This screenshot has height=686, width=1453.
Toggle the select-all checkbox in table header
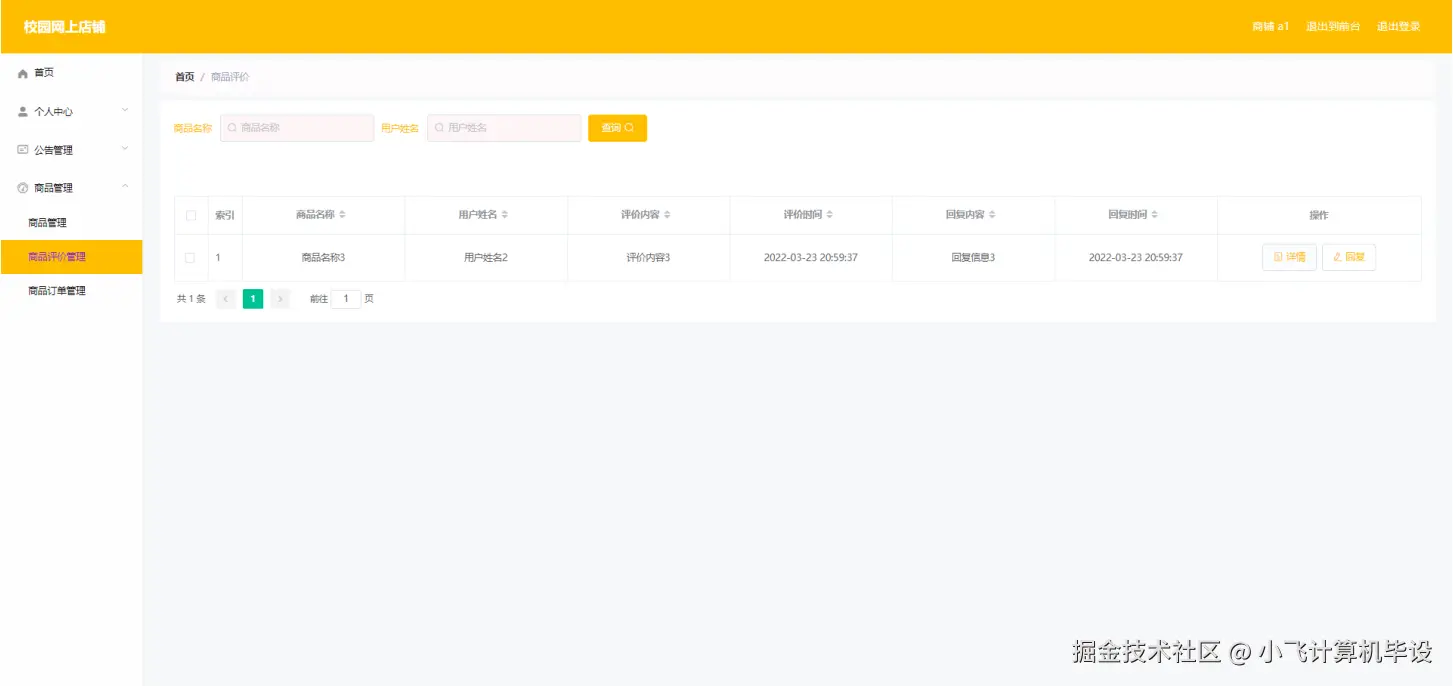[191, 216]
